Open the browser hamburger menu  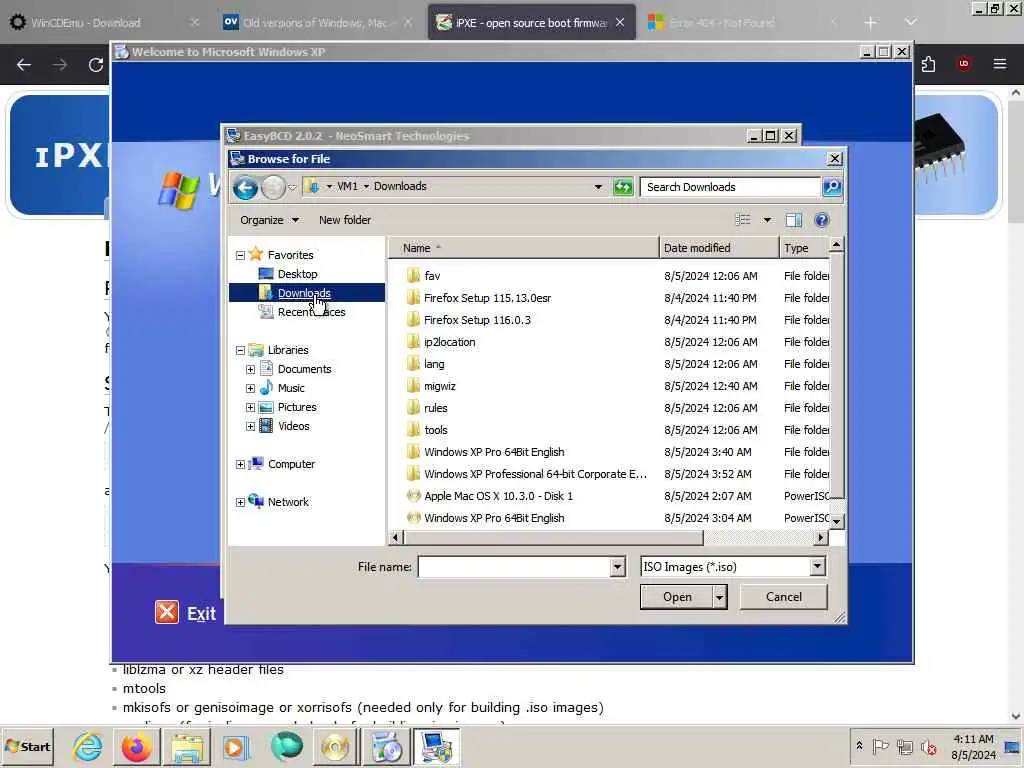(999, 64)
